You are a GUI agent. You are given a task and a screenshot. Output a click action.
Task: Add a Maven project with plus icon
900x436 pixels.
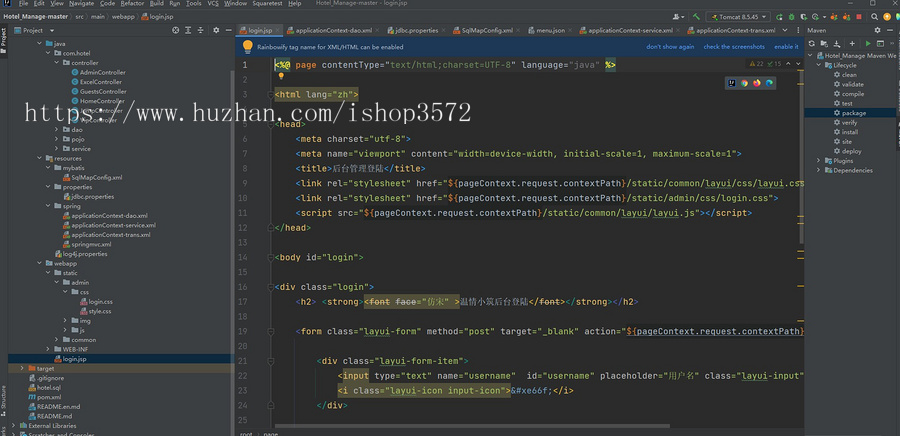(852, 44)
